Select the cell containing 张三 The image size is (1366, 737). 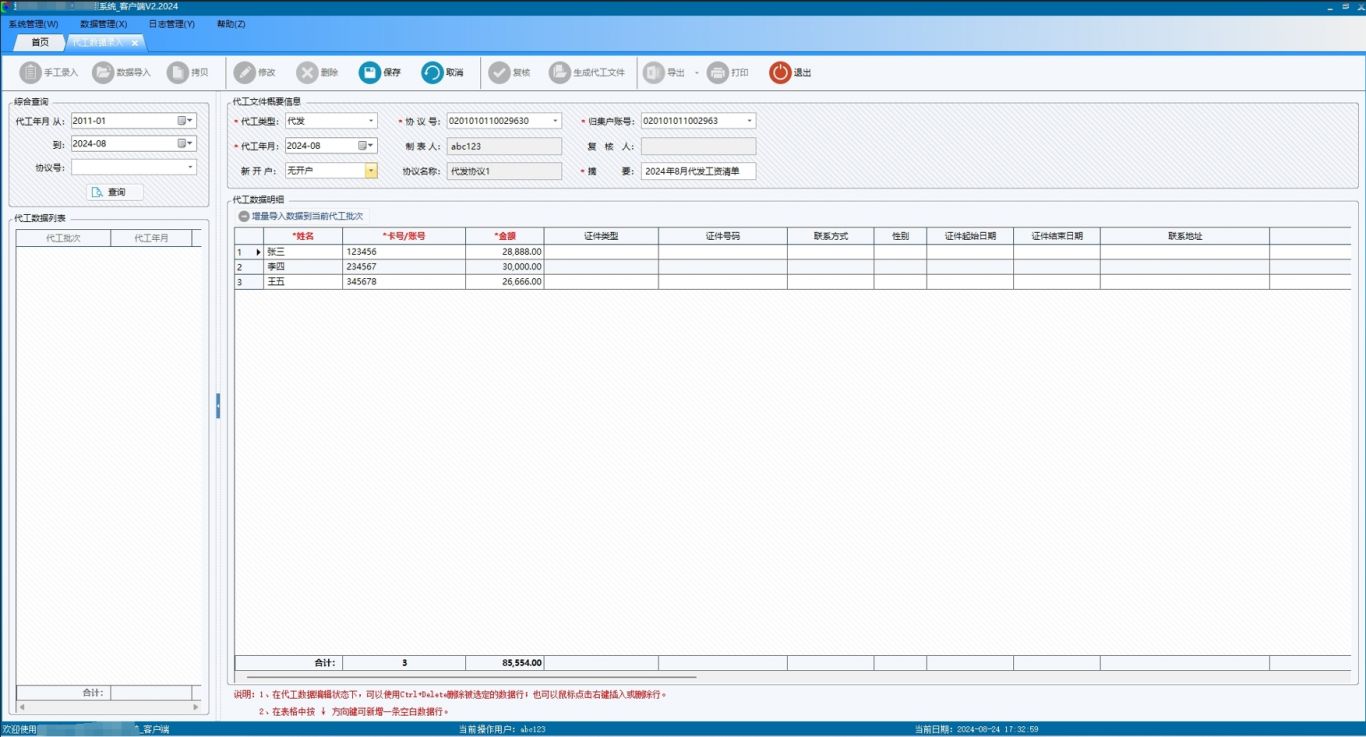[303, 252]
